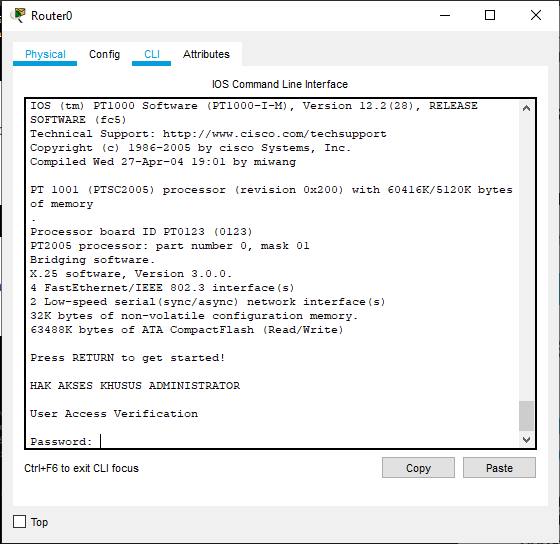
Task: Click 'Processor board ID PT0123' line
Action: (141, 232)
